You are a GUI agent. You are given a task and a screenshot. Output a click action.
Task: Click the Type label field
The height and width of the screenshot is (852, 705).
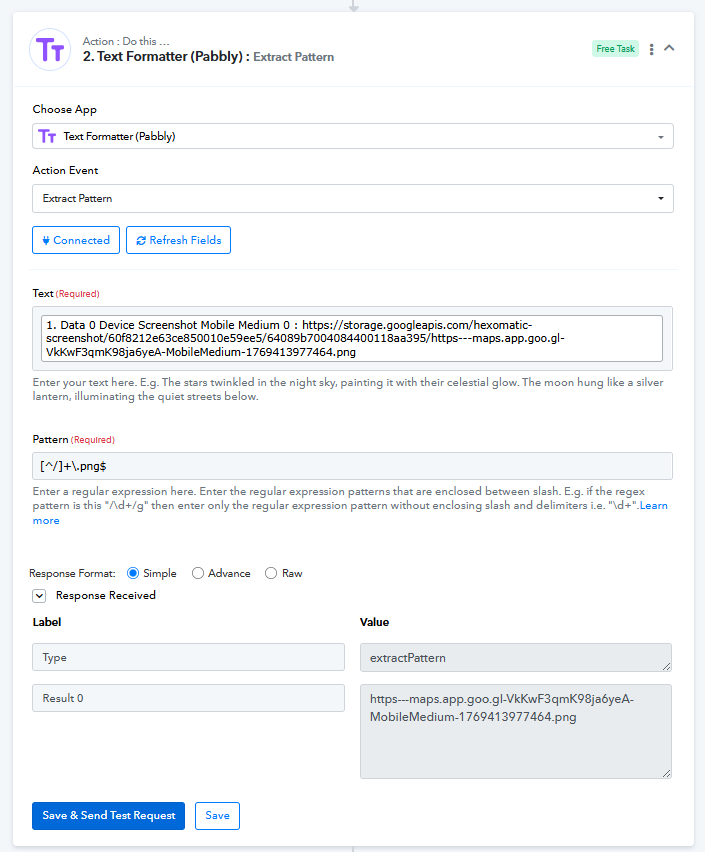click(x=188, y=657)
